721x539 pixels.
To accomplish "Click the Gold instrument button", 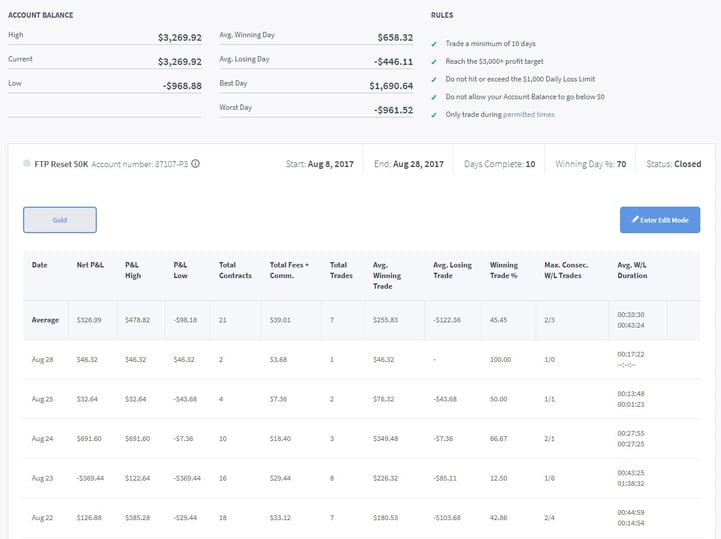I will tap(60, 220).
